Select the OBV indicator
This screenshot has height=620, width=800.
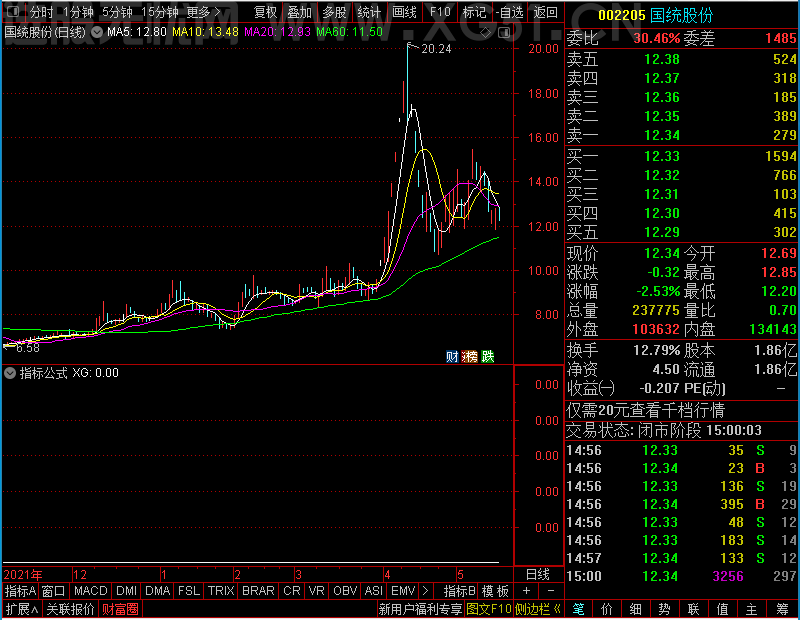tap(345, 591)
